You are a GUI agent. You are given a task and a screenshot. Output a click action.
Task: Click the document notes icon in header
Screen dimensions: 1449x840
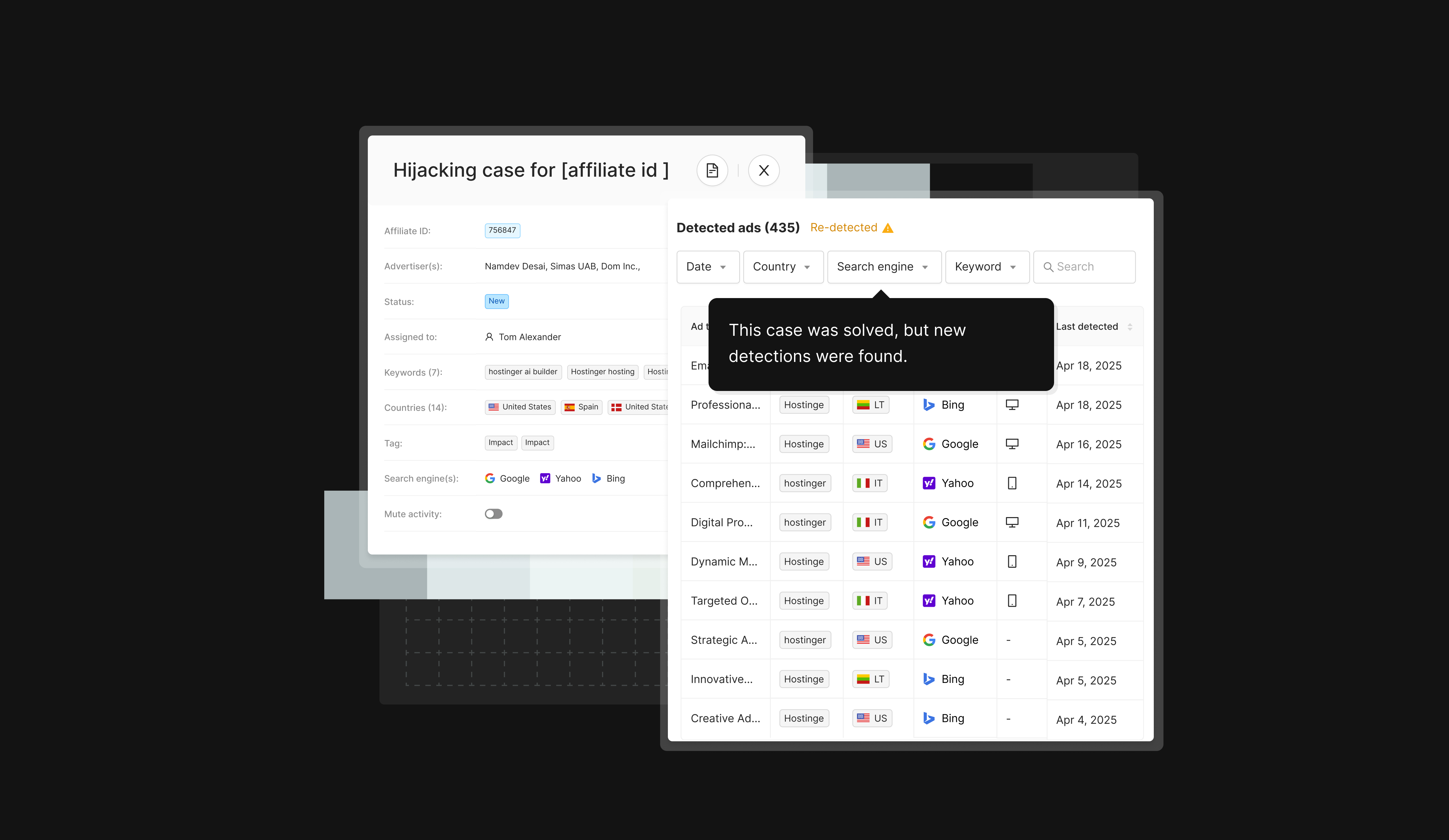coord(712,170)
